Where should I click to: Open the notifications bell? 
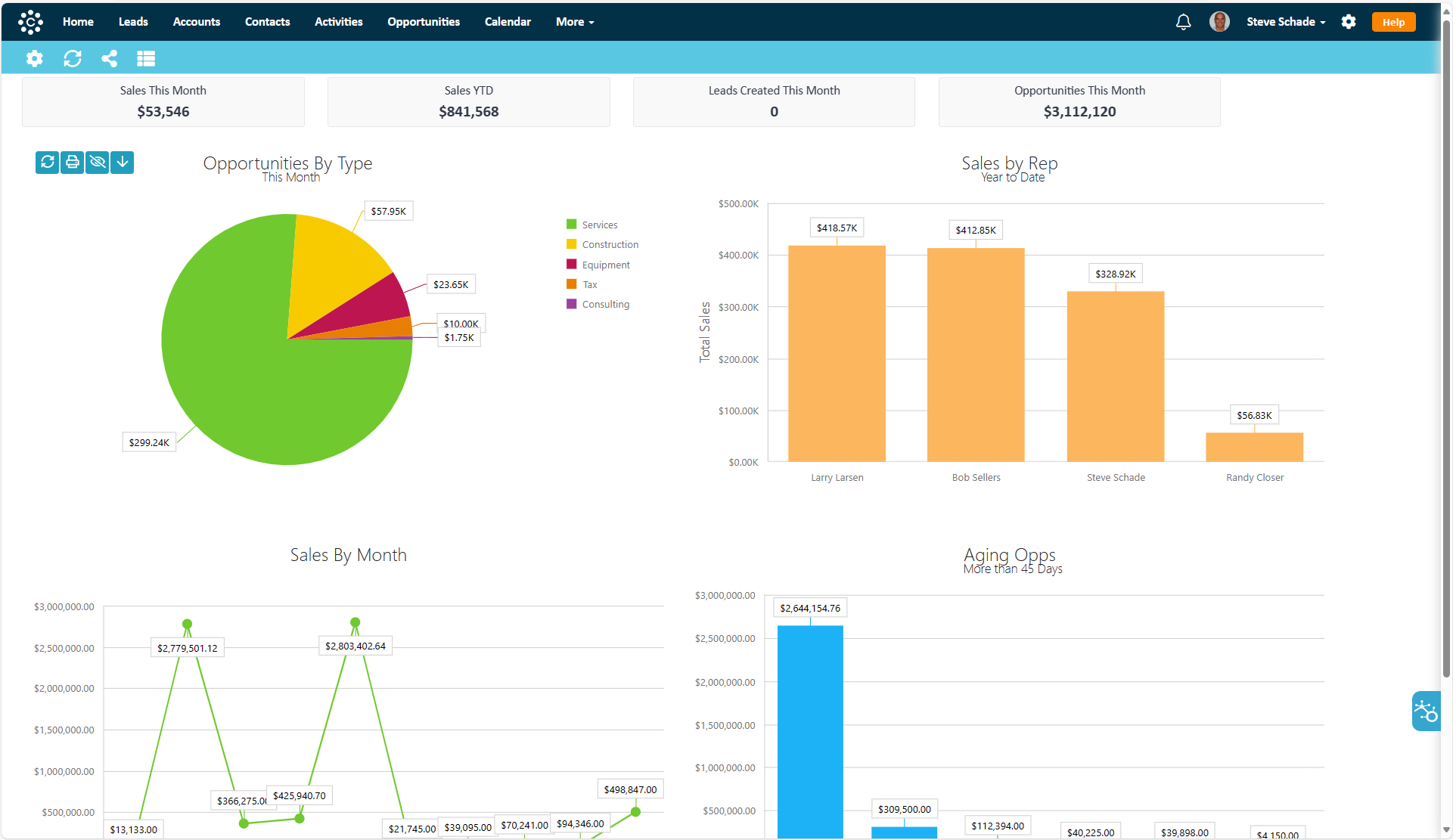[x=1183, y=22]
